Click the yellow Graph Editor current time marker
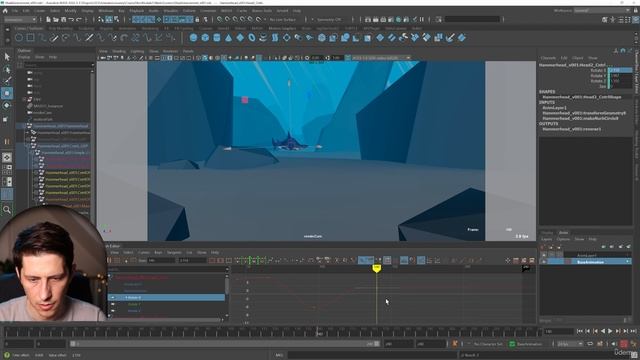 [x=376, y=268]
